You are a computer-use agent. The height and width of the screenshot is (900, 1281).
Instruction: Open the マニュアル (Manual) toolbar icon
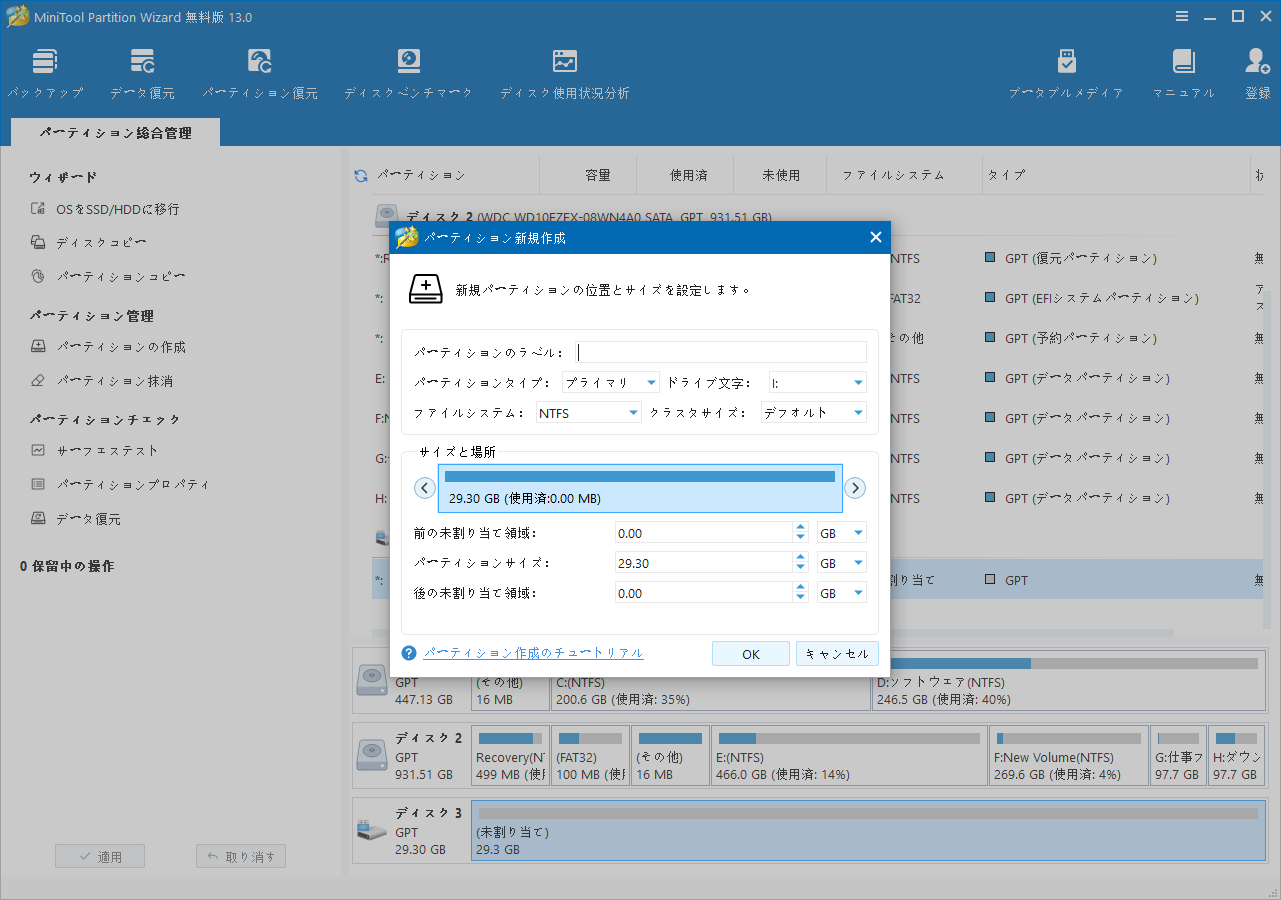pos(1184,70)
